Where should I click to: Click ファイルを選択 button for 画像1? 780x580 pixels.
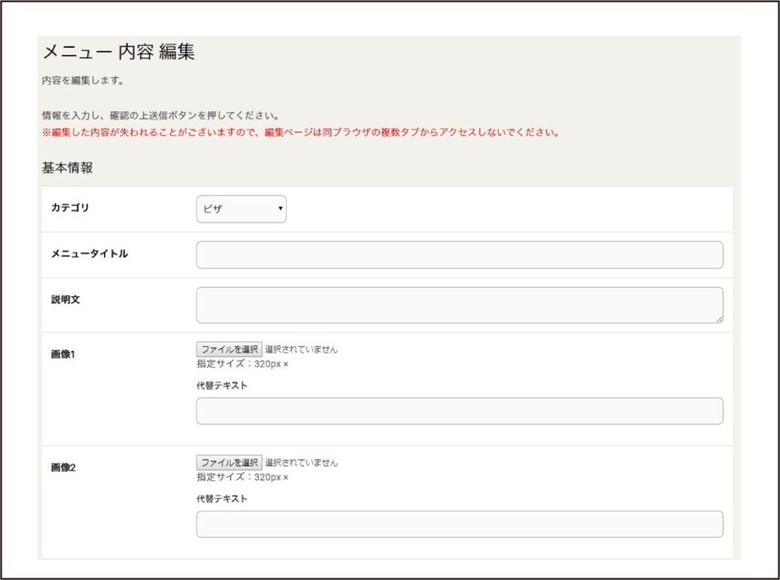229,349
